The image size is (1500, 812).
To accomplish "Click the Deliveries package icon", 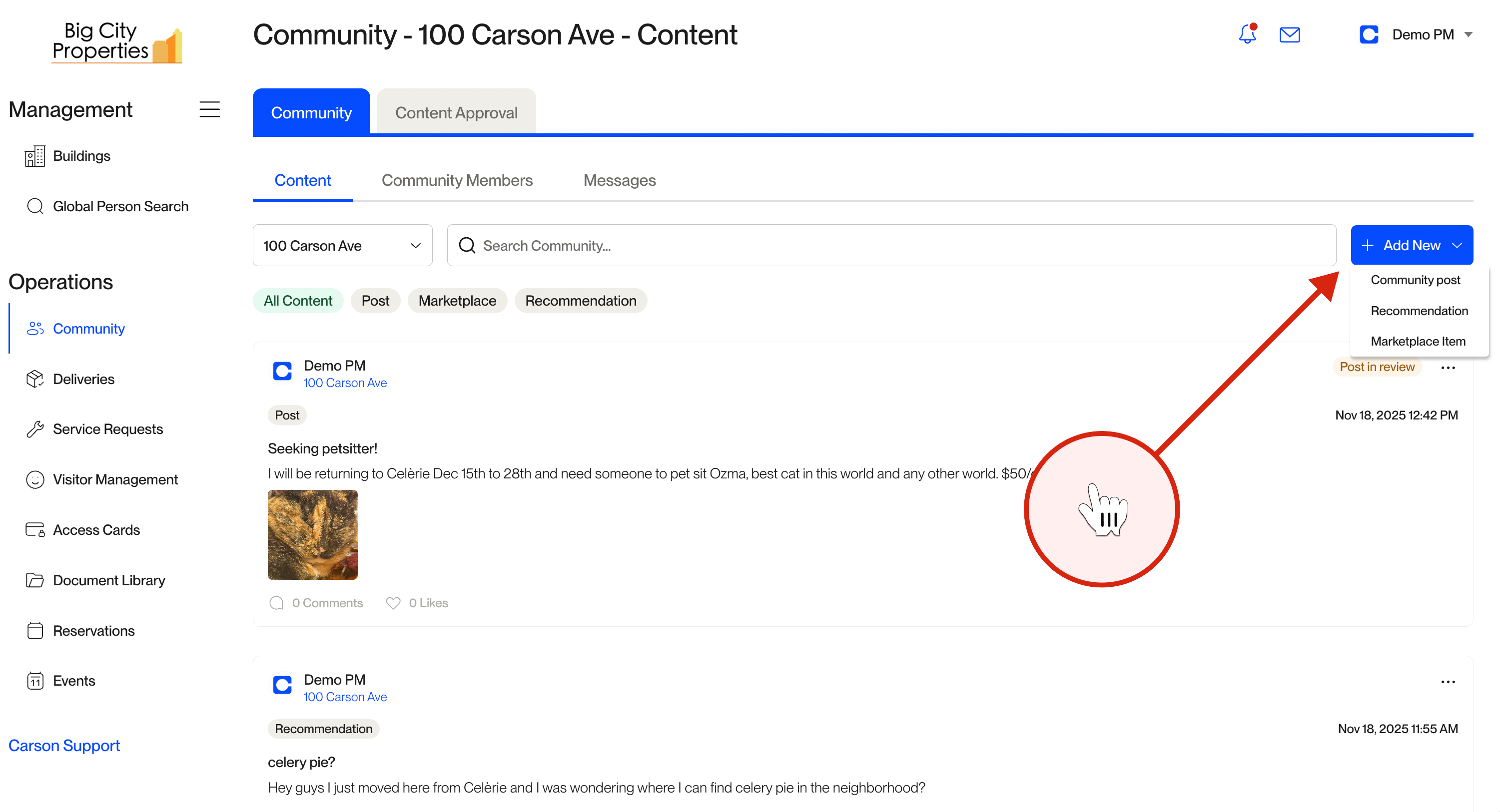I will coord(35,379).
